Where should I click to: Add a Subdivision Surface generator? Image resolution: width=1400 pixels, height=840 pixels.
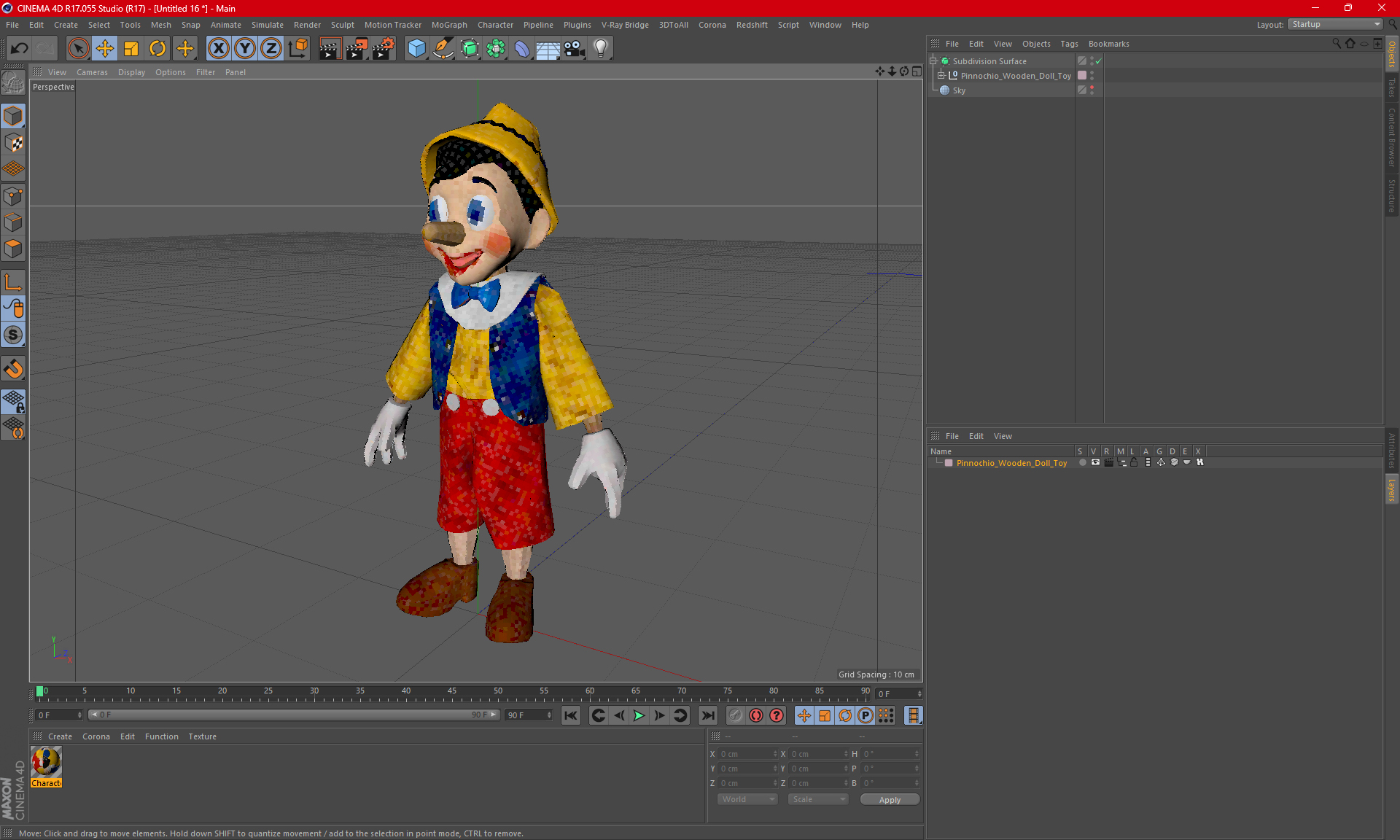[x=470, y=49]
